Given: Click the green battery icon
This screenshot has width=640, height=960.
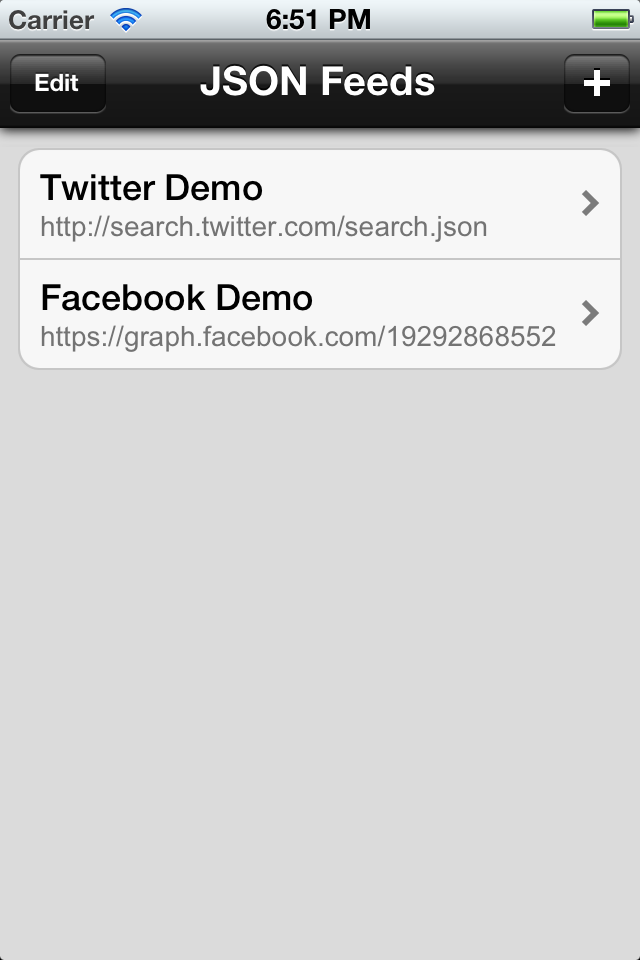Looking at the screenshot, I should point(612,20).
